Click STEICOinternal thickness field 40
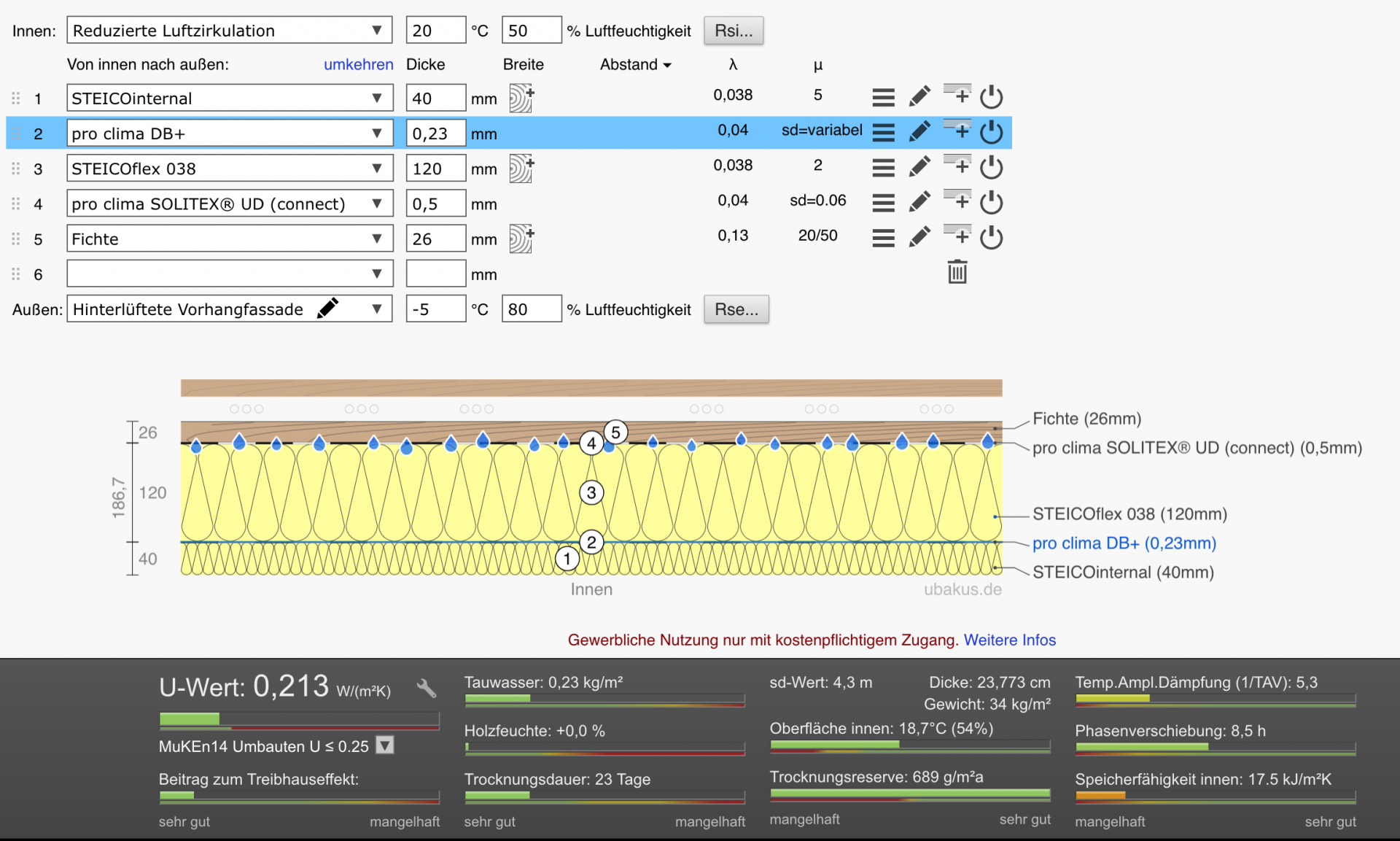Screen dimensions: 1400x841 [435, 98]
